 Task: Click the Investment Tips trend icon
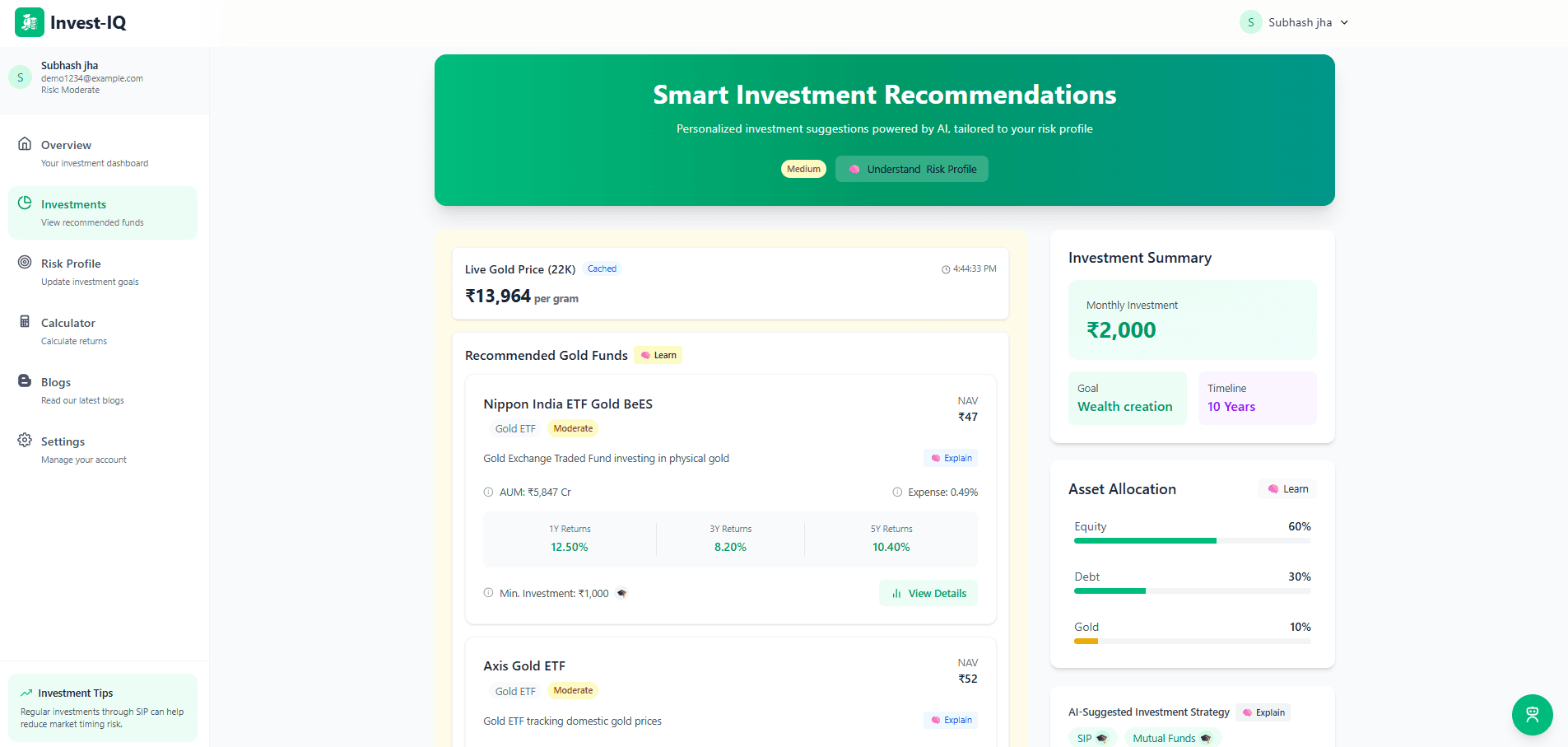point(26,693)
